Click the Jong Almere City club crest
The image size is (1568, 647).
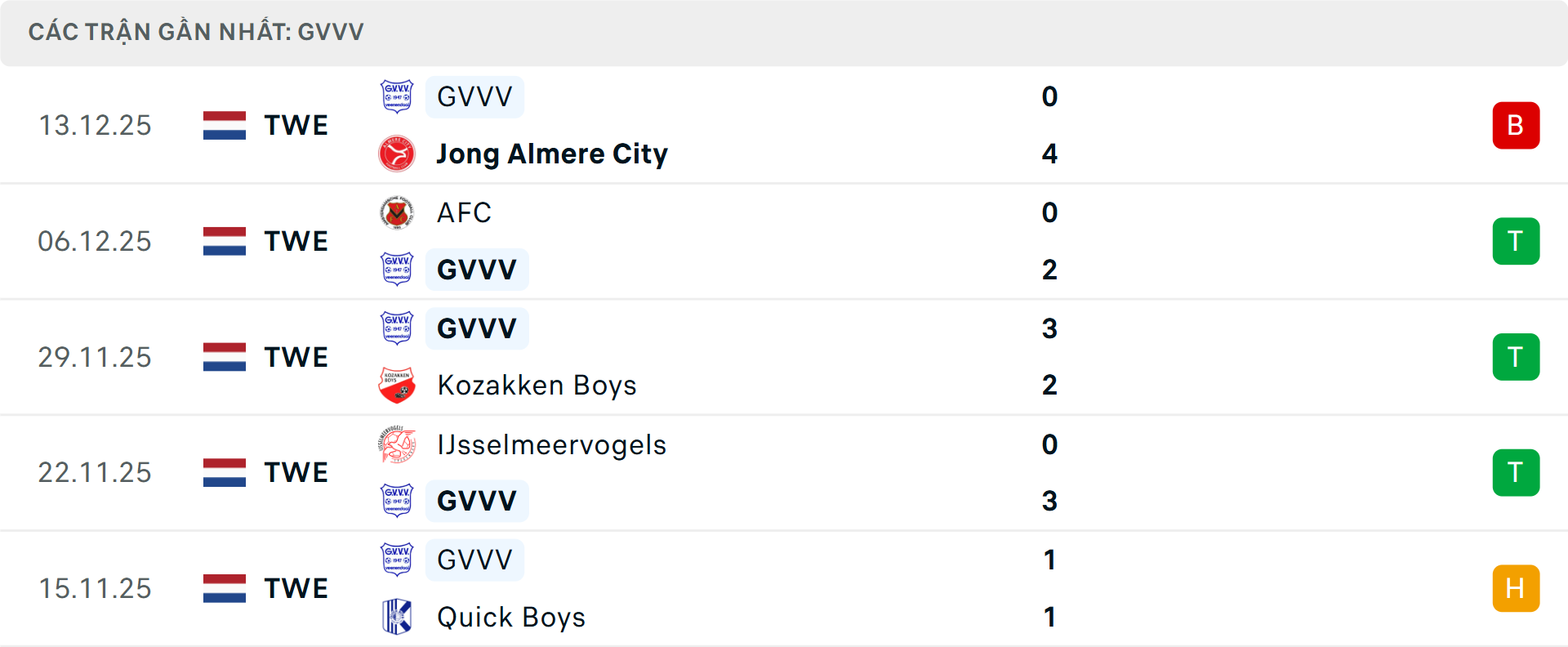pyautogui.click(x=397, y=154)
